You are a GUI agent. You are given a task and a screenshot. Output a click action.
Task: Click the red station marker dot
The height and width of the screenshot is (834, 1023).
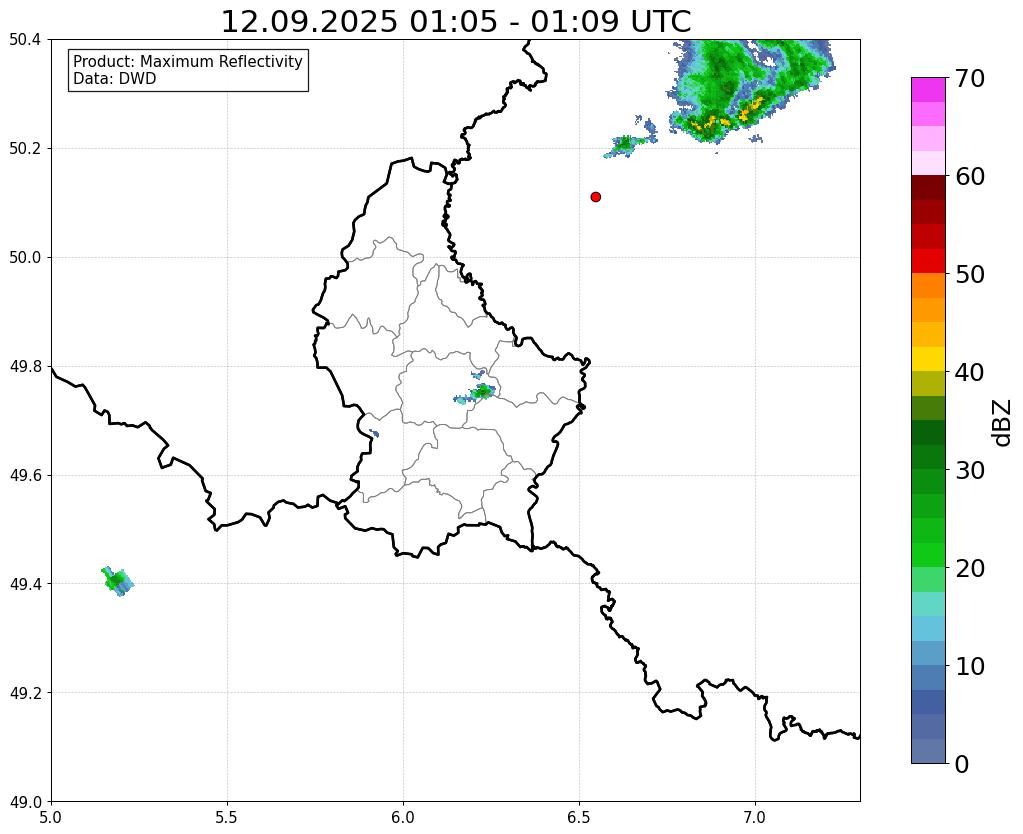[595, 196]
